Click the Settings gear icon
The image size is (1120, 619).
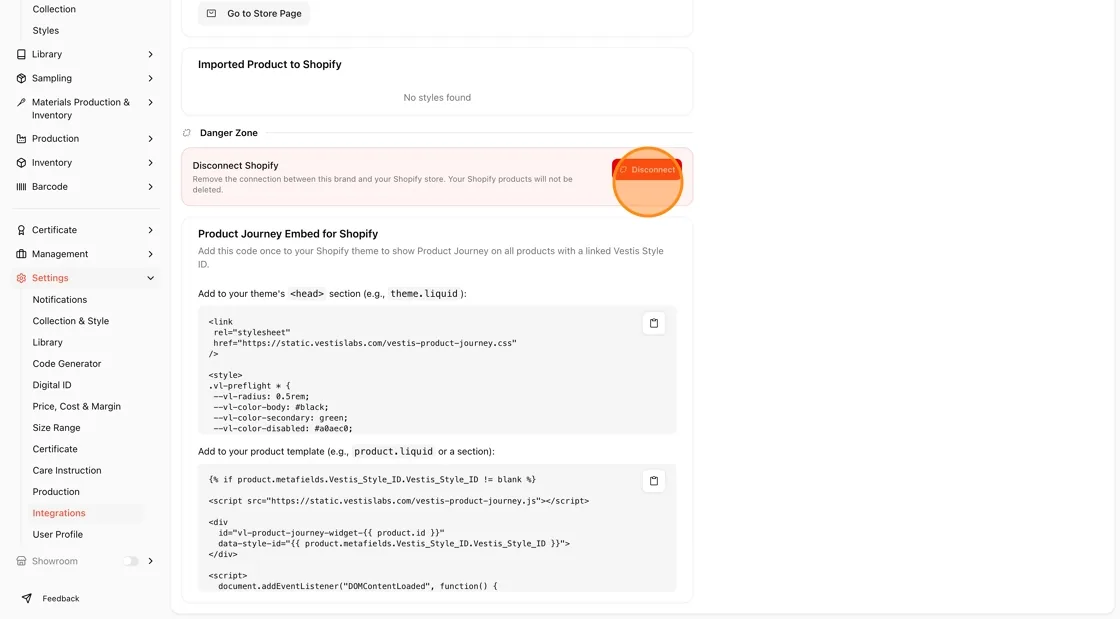coord(21,278)
